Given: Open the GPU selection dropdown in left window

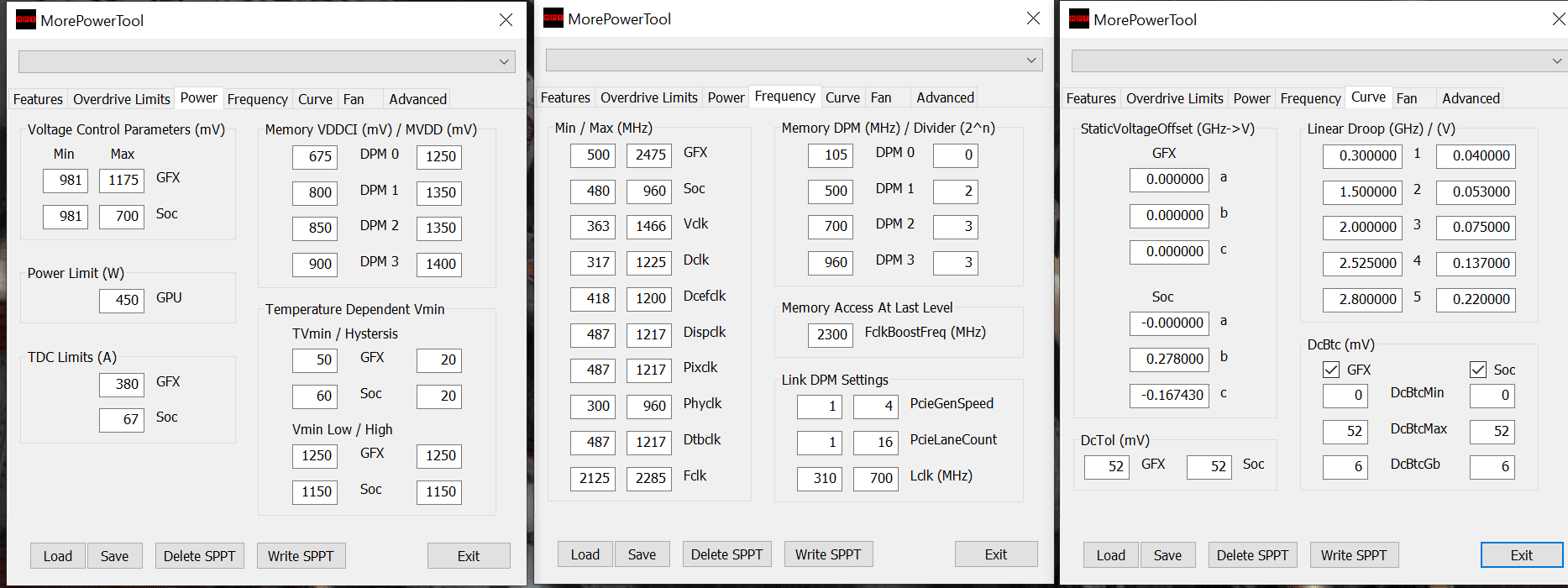Looking at the screenshot, I should coord(267,61).
